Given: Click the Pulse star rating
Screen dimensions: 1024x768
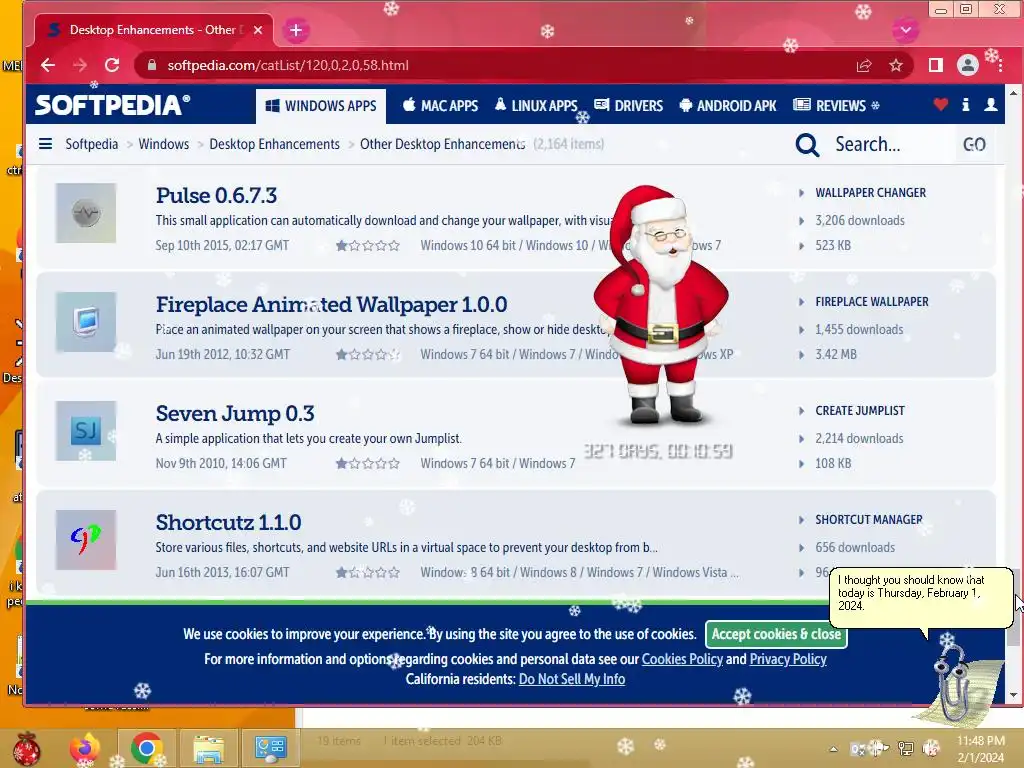Looking at the screenshot, I should click(x=368, y=246).
